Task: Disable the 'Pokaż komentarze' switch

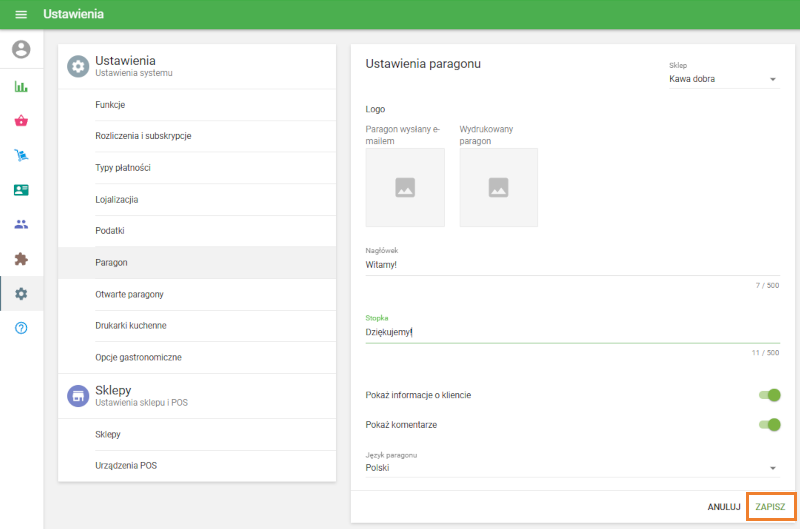Action: coord(768,425)
